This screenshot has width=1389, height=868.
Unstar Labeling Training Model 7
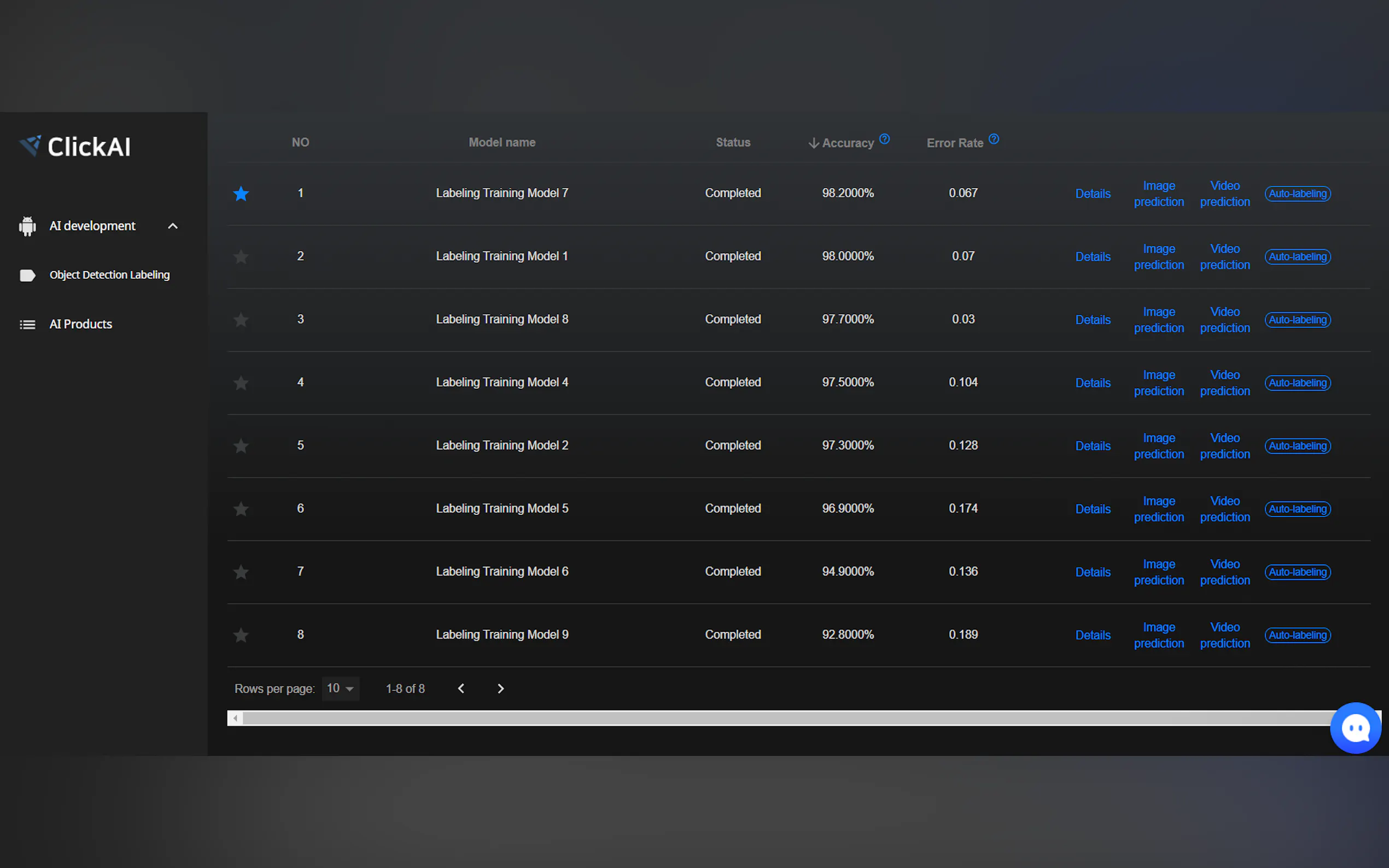[x=241, y=193]
